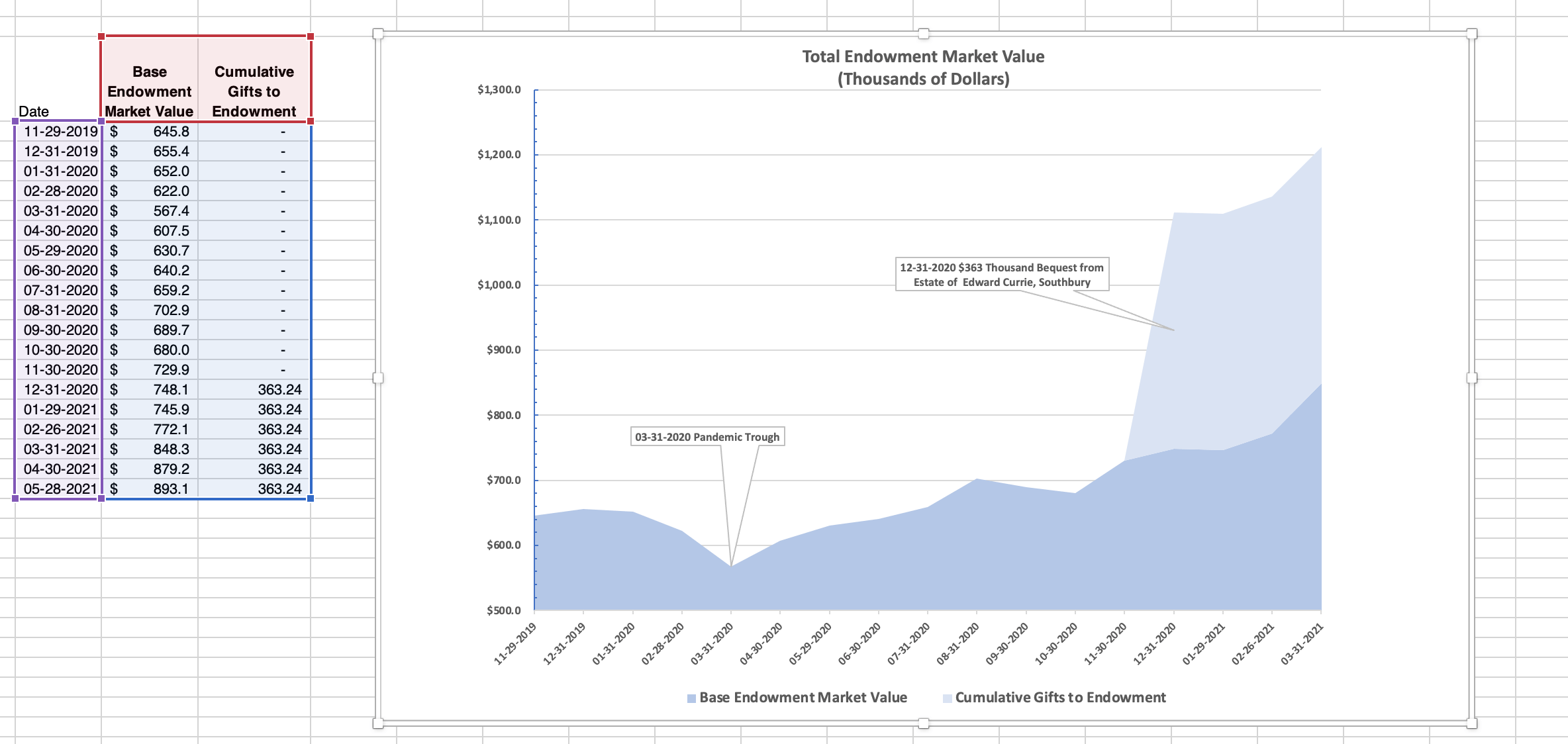Click the Cumulative Gifts to Endowment legend swatch
This screenshot has width=1568, height=744.
947,698
